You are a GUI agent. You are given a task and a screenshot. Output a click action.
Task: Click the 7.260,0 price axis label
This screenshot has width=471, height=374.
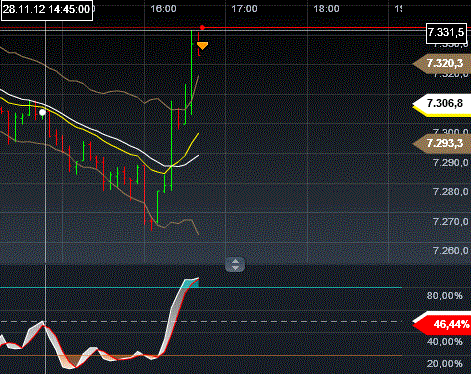tap(450, 250)
